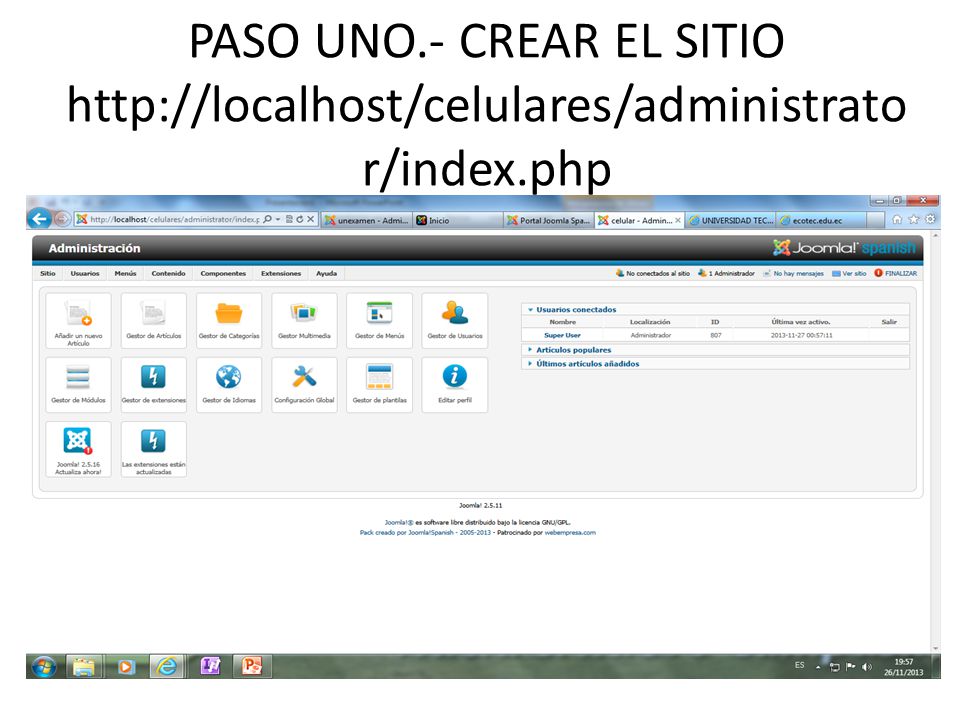Open address bar search dropdown arrow
960x720 pixels.
(278, 219)
